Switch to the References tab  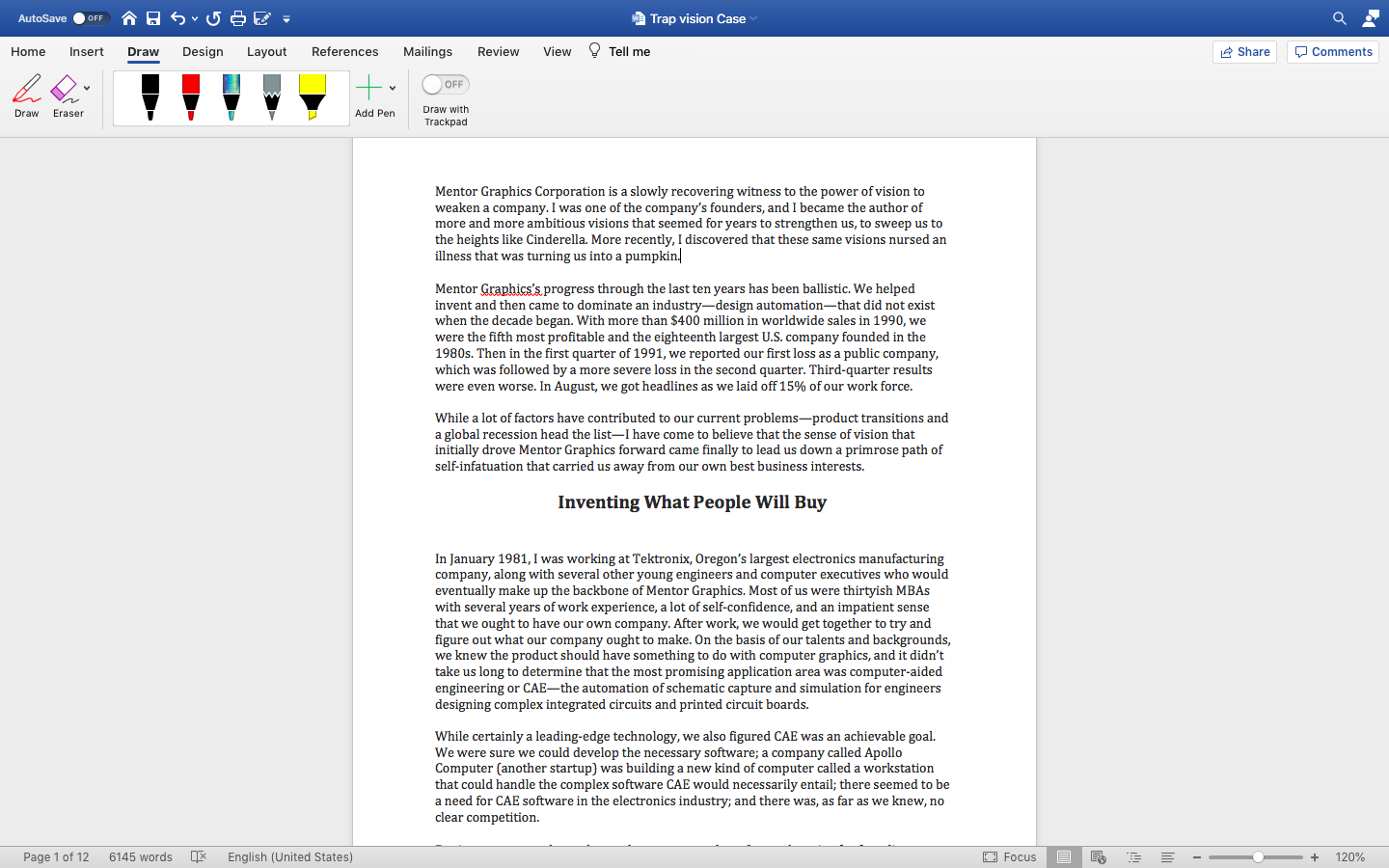344,51
